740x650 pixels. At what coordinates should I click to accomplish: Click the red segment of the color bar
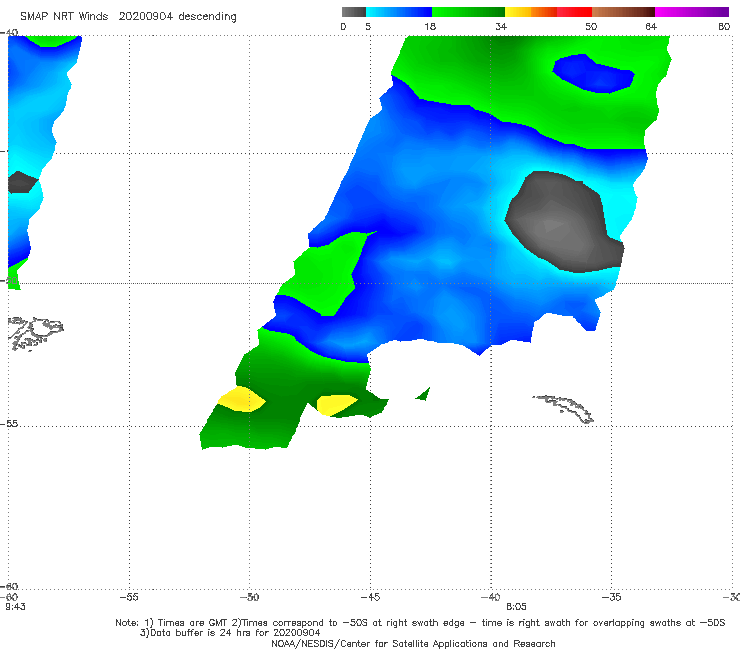tap(574, 12)
